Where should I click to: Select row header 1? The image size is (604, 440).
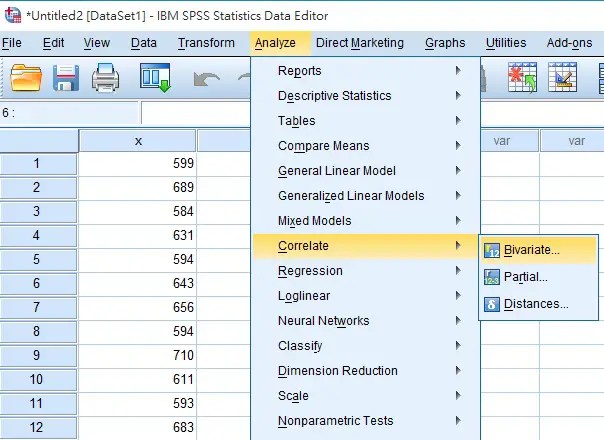pyautogui.click(x=37, y=164)
